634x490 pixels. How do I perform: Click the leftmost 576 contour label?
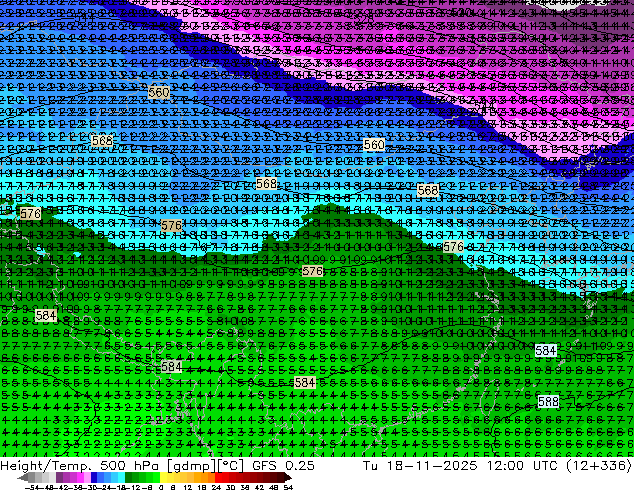(x=30, y=213)
